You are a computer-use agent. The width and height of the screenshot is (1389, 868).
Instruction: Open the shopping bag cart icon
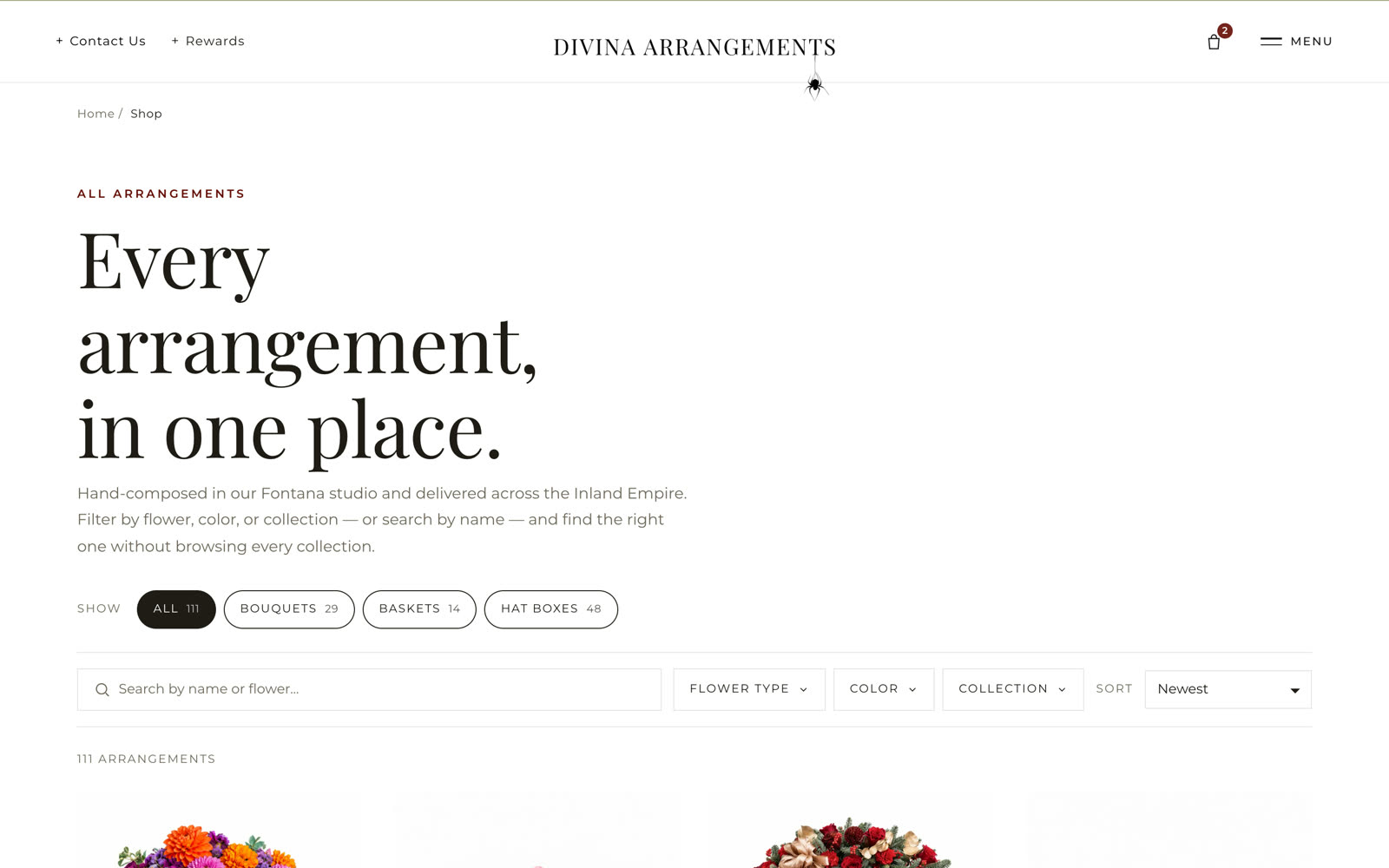1214,42
